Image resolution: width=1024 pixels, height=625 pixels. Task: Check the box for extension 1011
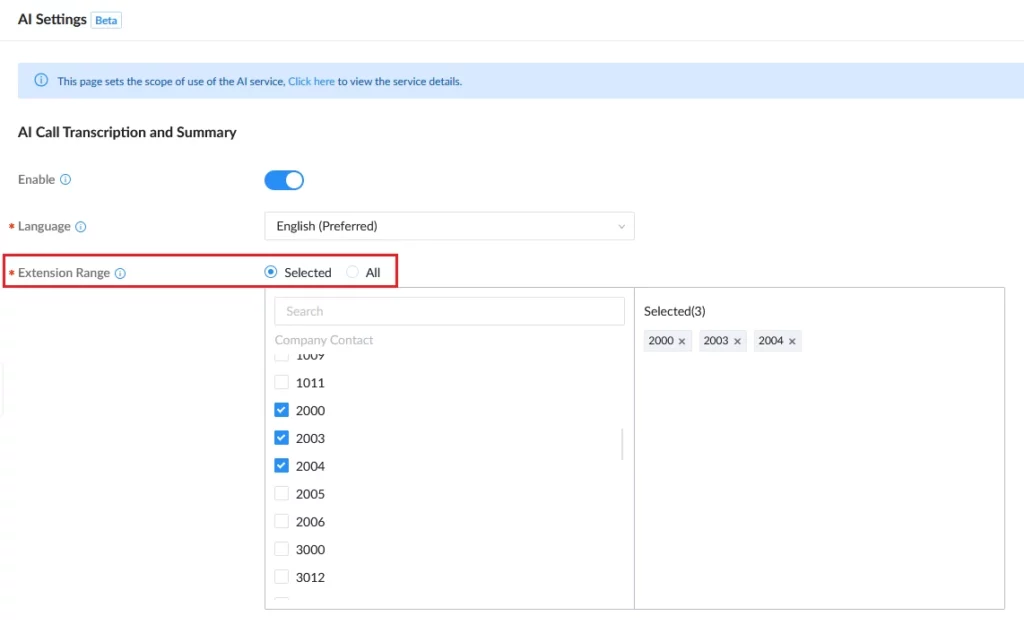[281, 382]
